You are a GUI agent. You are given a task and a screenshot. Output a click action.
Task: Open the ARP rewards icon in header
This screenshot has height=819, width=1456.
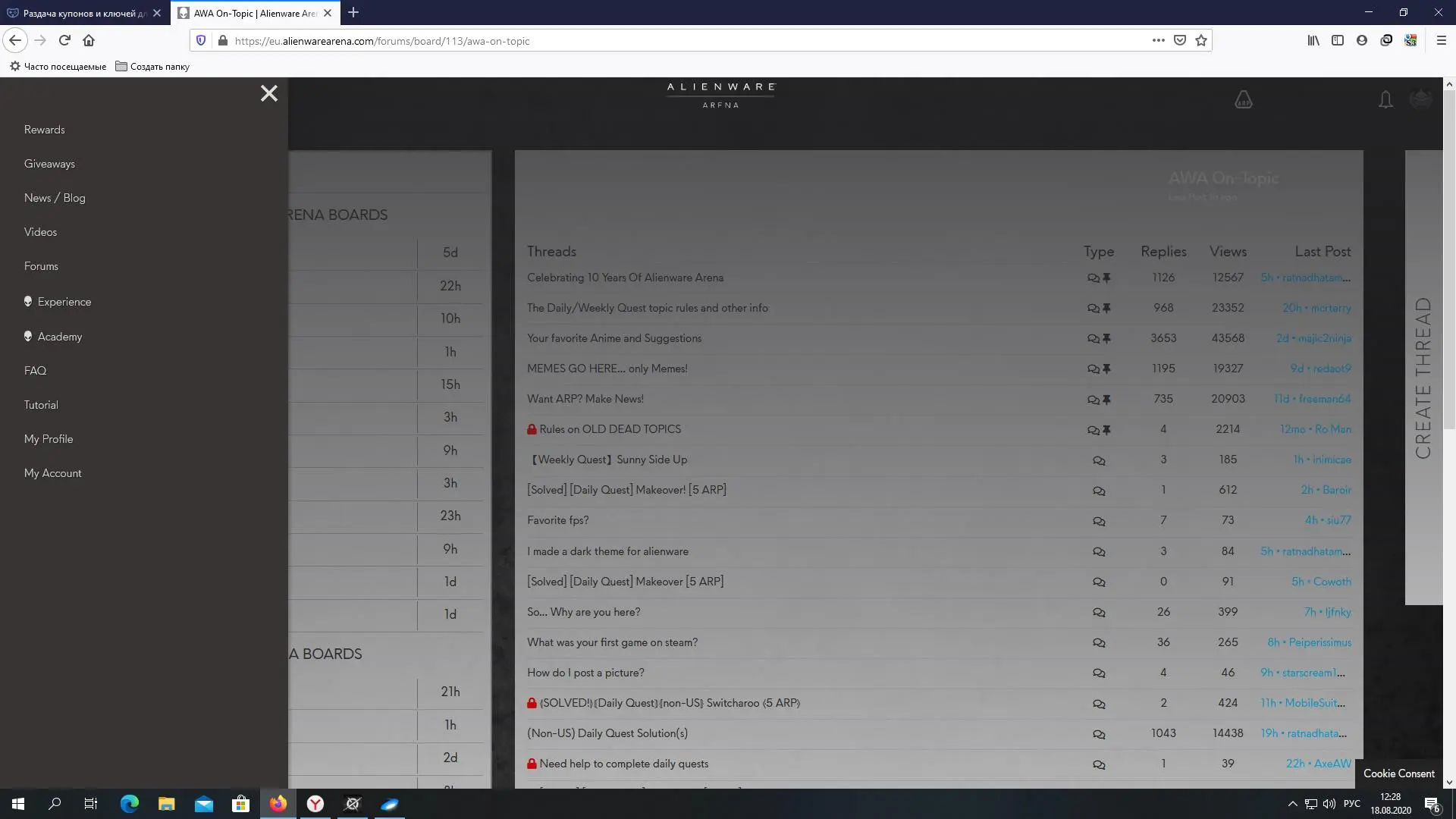(1244, 99)
